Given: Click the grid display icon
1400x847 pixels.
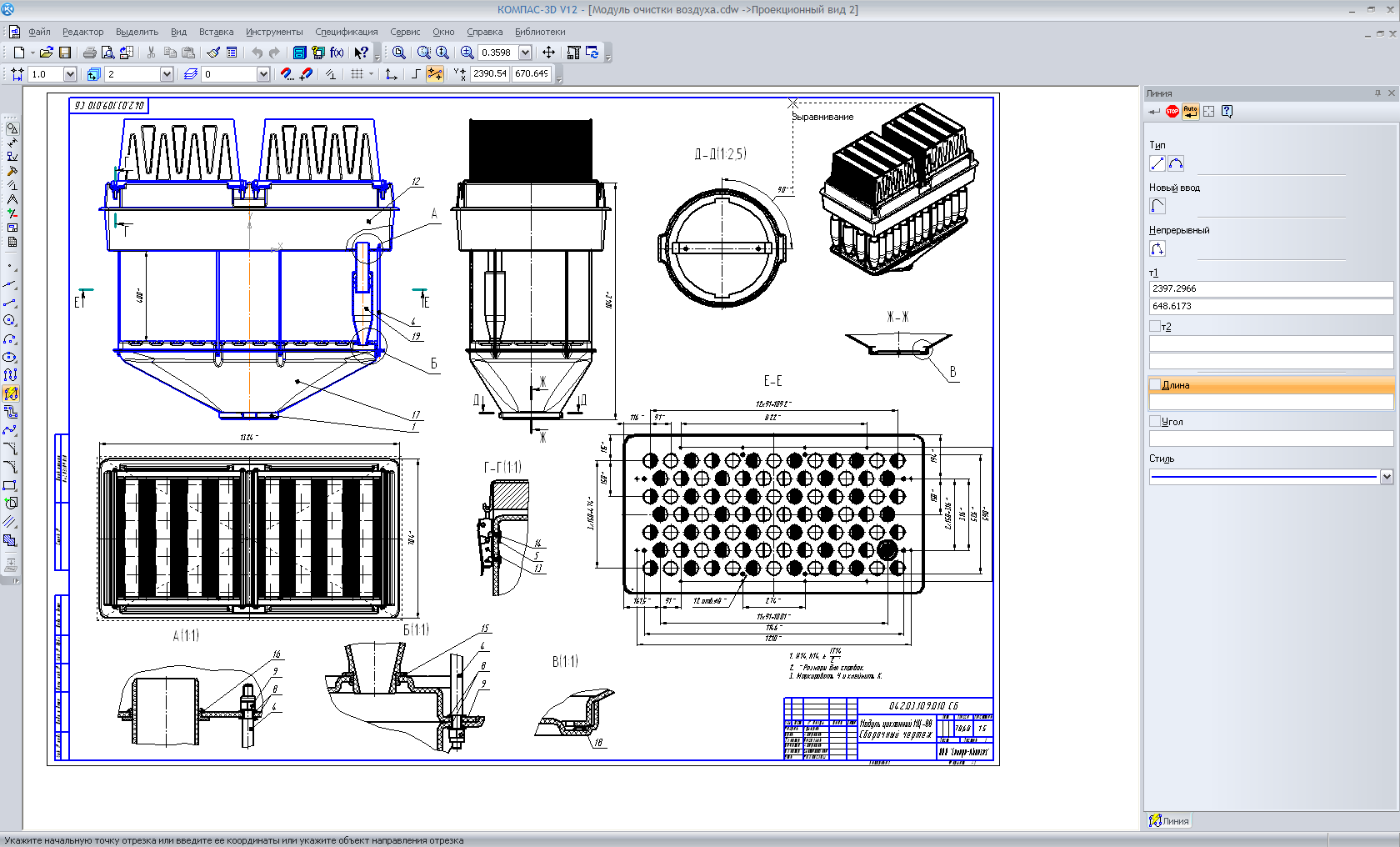Looking at the screenshot, I should coord(357,74).
